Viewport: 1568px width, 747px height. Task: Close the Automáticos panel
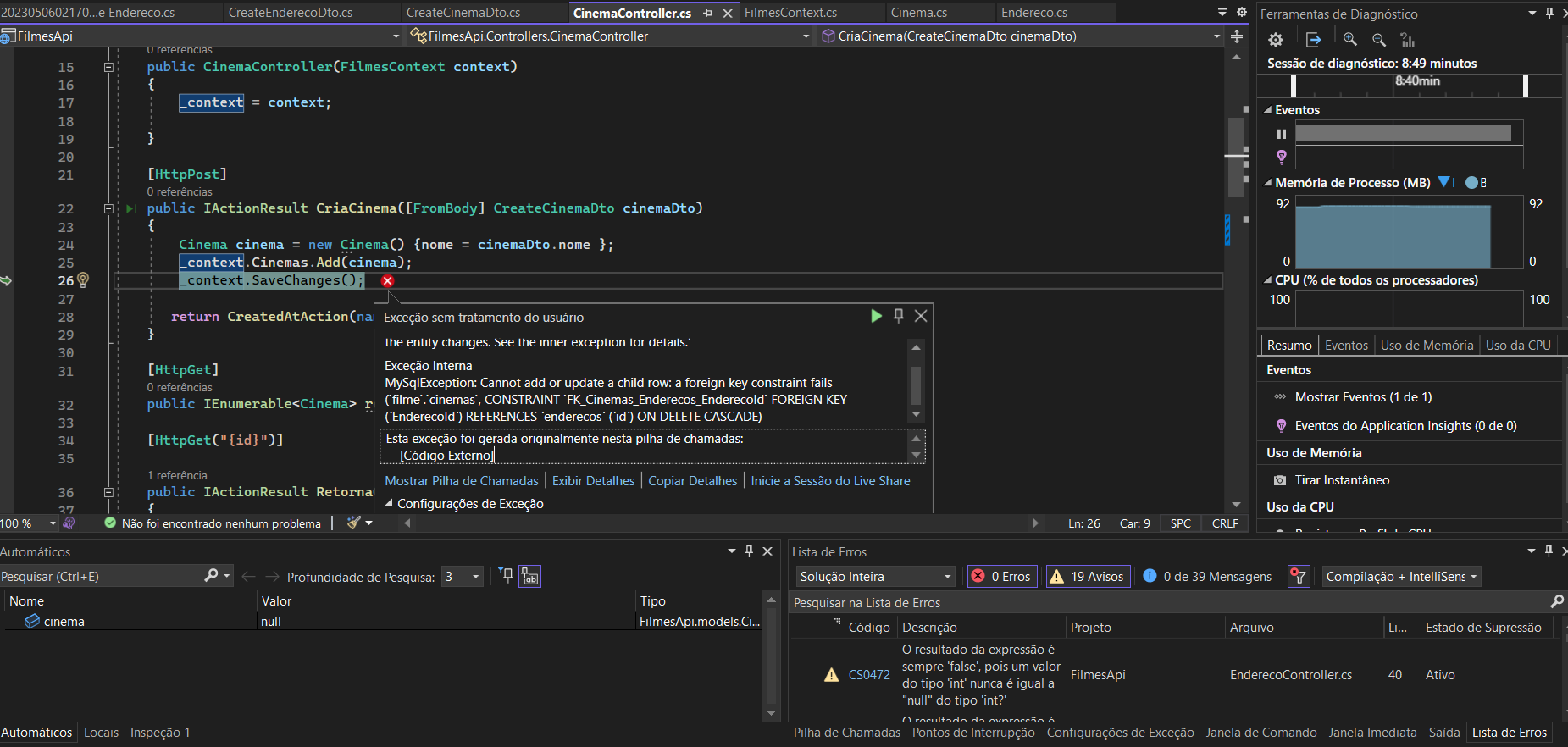[x=767, y=551]
